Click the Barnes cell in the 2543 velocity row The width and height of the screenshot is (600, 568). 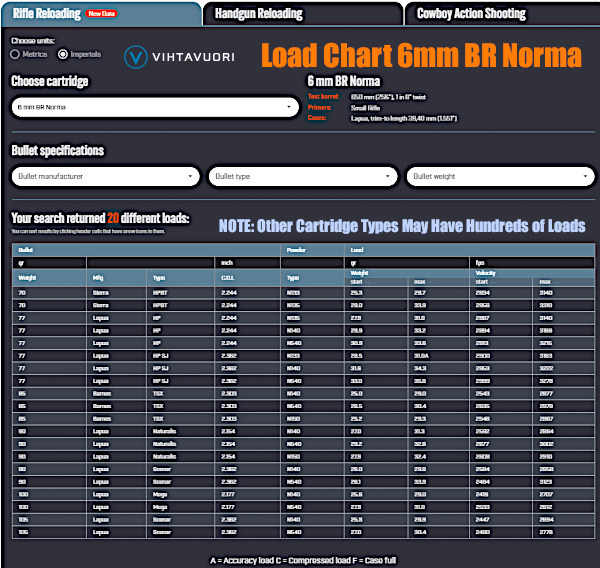(x=116, y=394)
